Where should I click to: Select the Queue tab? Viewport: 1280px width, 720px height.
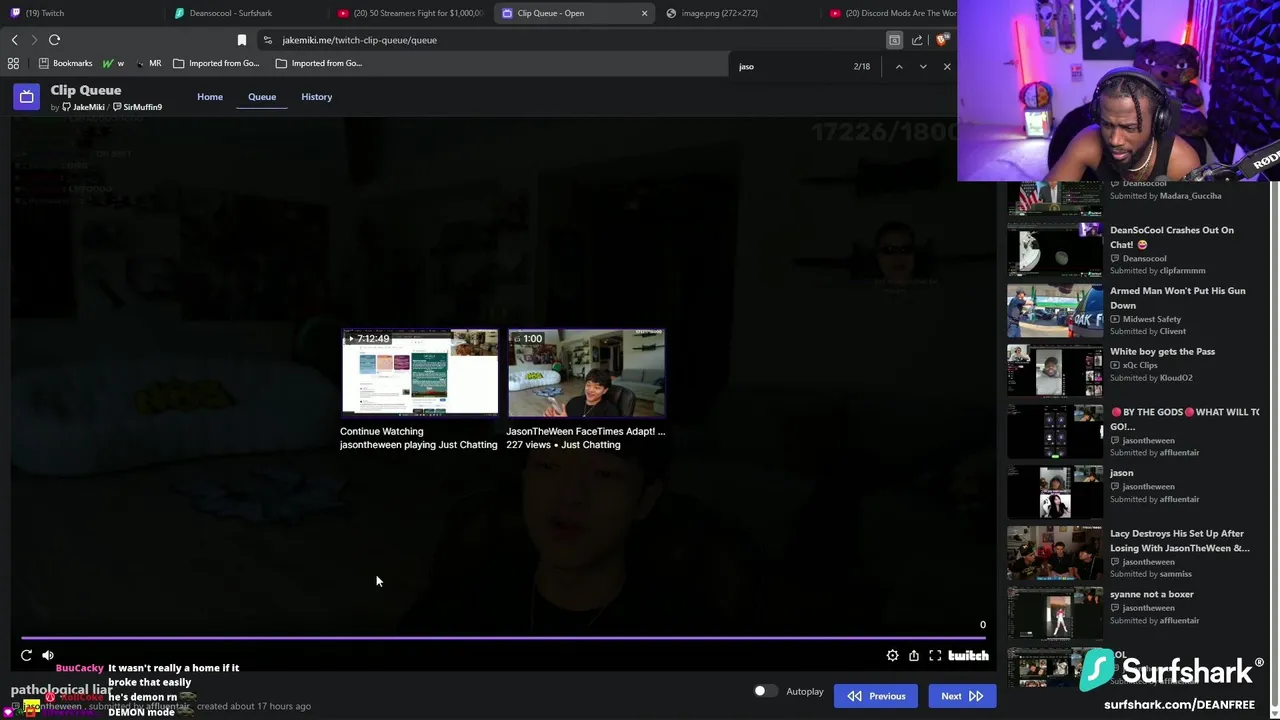262,97
